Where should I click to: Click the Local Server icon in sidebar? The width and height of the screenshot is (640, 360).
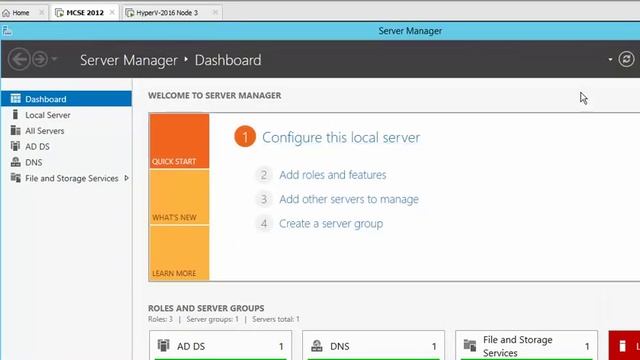tap(16, 115)
